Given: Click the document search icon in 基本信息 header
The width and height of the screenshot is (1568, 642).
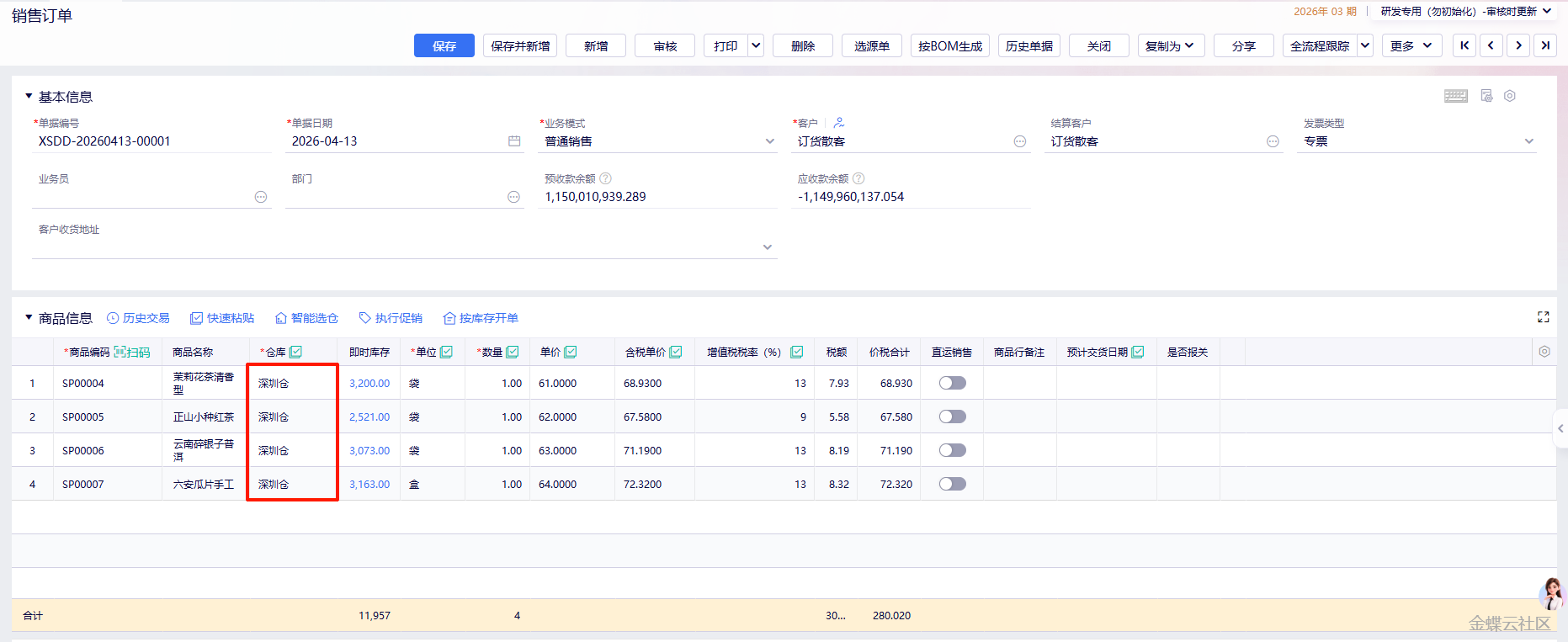Looking at the screenshot, I should pos(1486,96).
